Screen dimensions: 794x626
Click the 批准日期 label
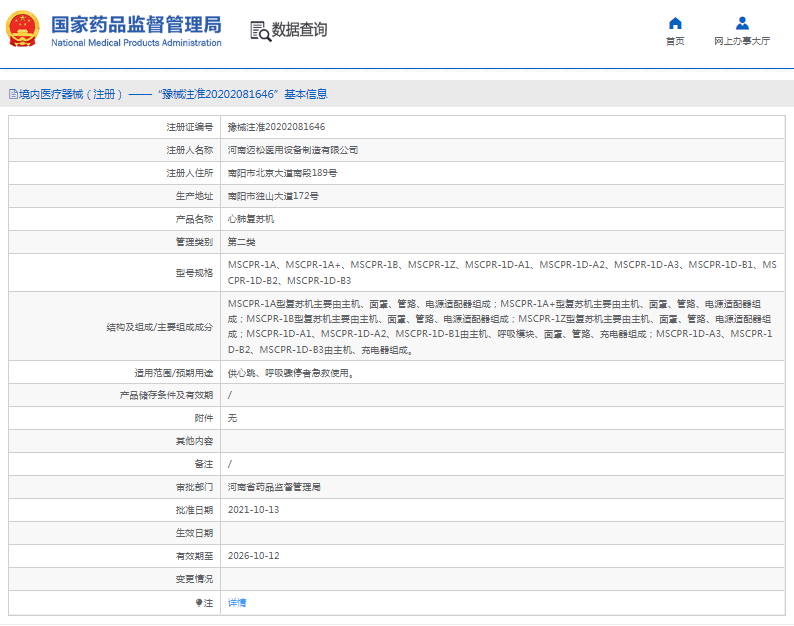194,510
